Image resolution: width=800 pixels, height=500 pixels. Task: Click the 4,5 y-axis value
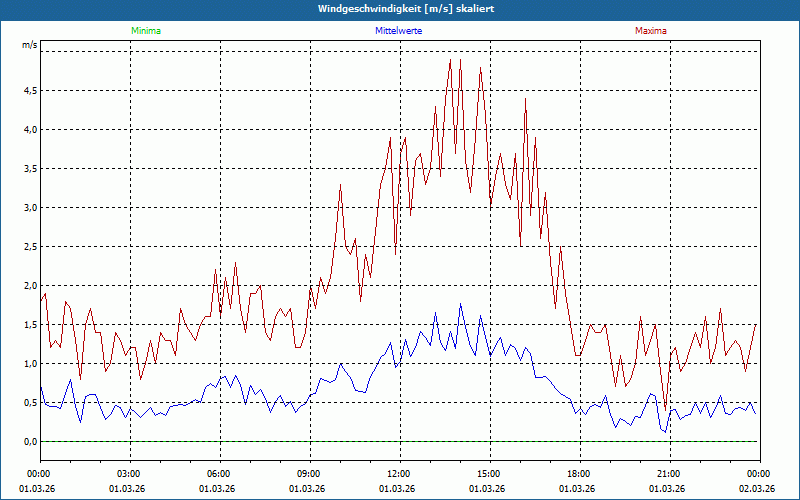click(x=31, y=91)
